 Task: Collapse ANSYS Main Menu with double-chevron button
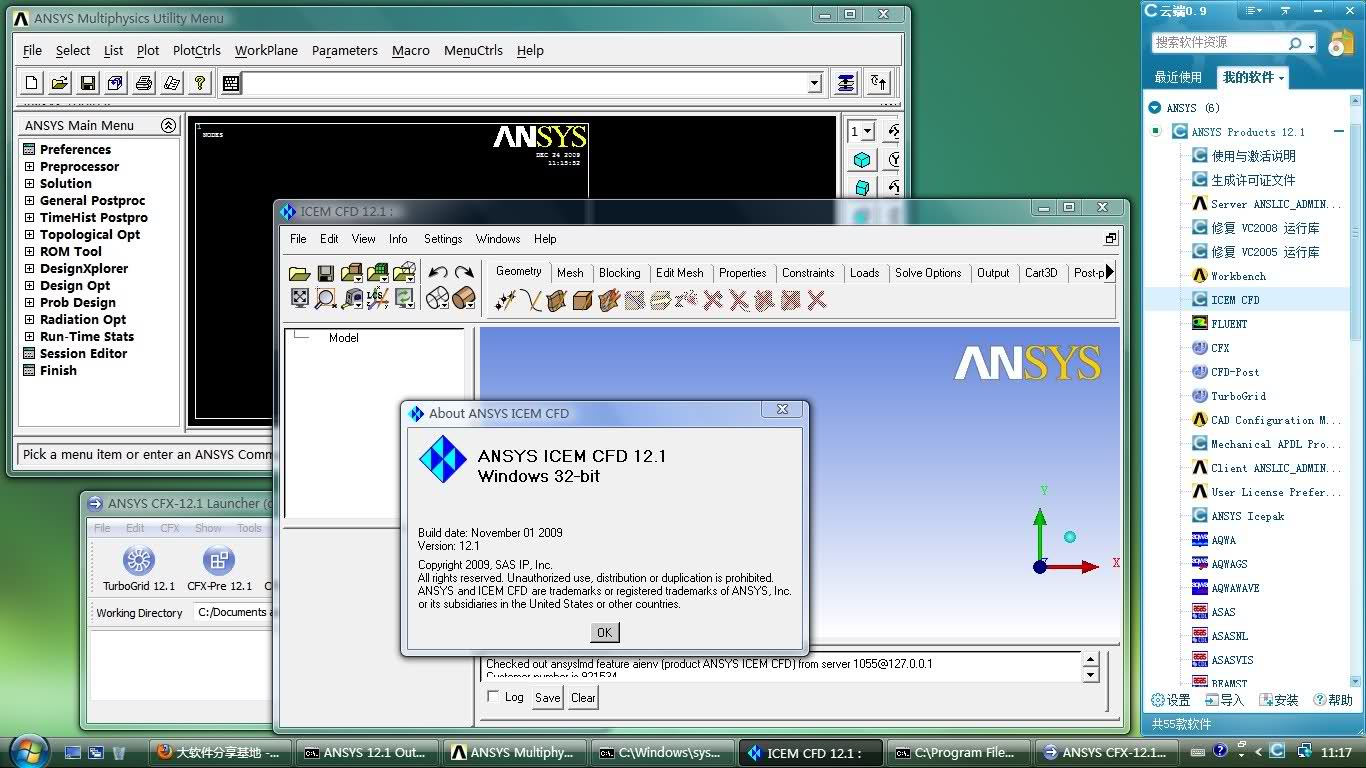coord(168,125)
